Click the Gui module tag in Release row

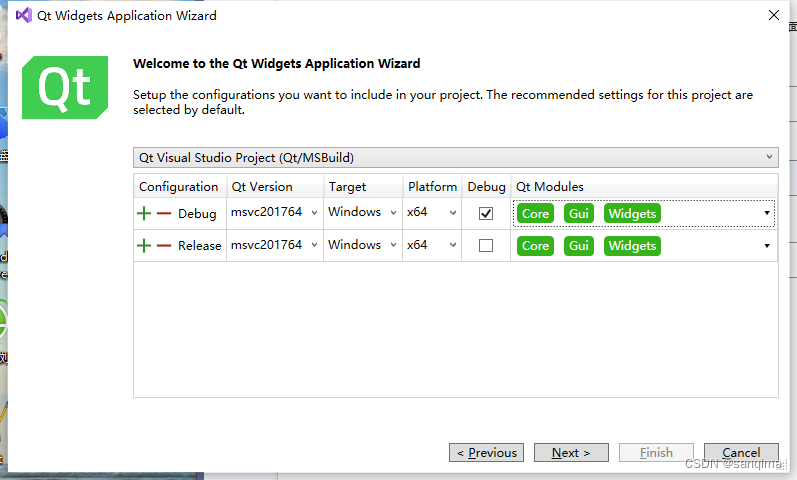pos(578,246)
